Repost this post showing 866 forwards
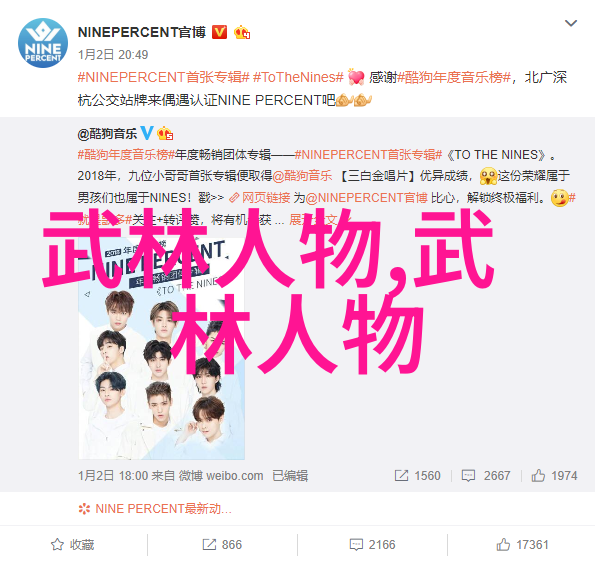The height and width of the screenshot is (562, 595). [x=222, y=545]
